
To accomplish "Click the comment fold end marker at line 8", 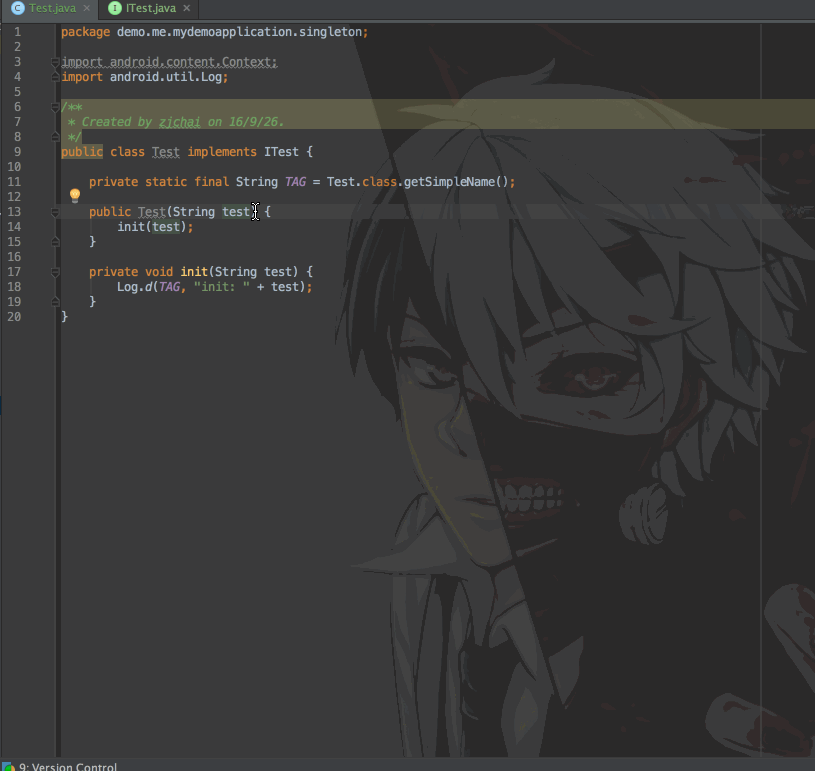I will click(55, 137).
